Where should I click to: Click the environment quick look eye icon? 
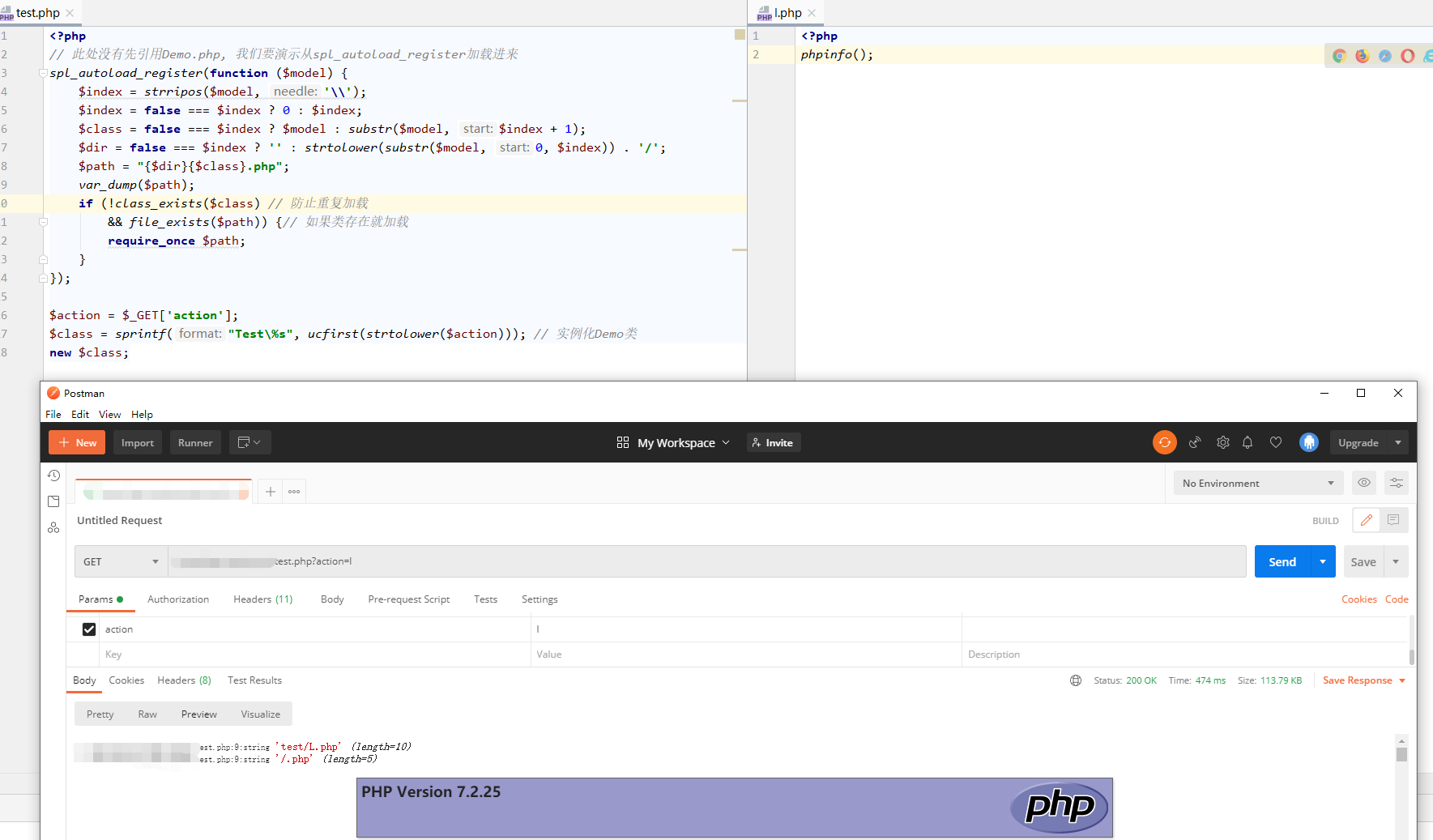[1364, 483]
